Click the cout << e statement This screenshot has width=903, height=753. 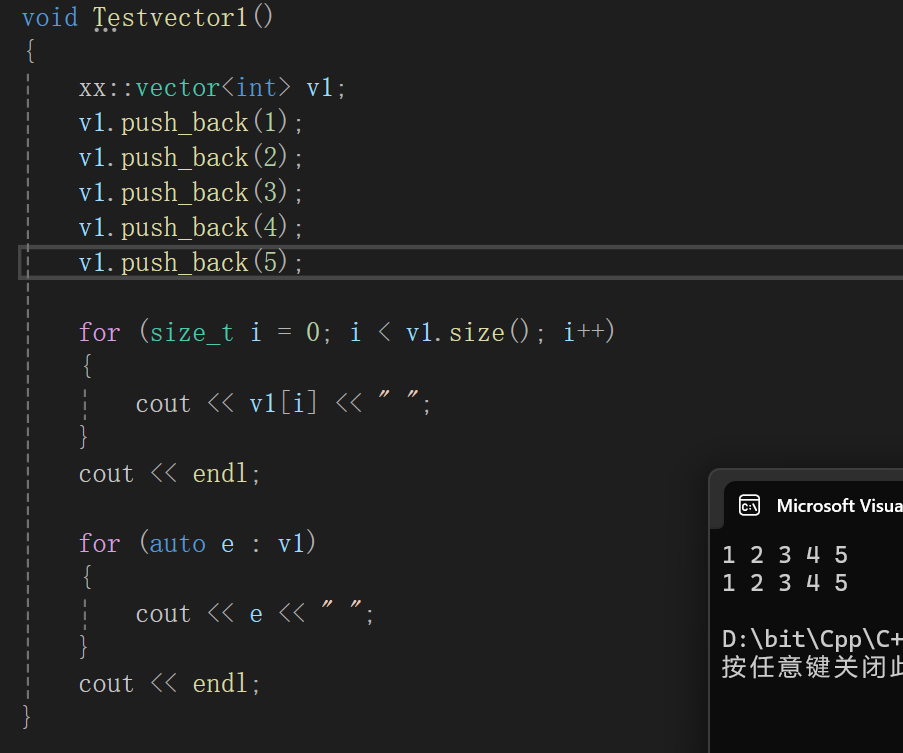[255, 613]
